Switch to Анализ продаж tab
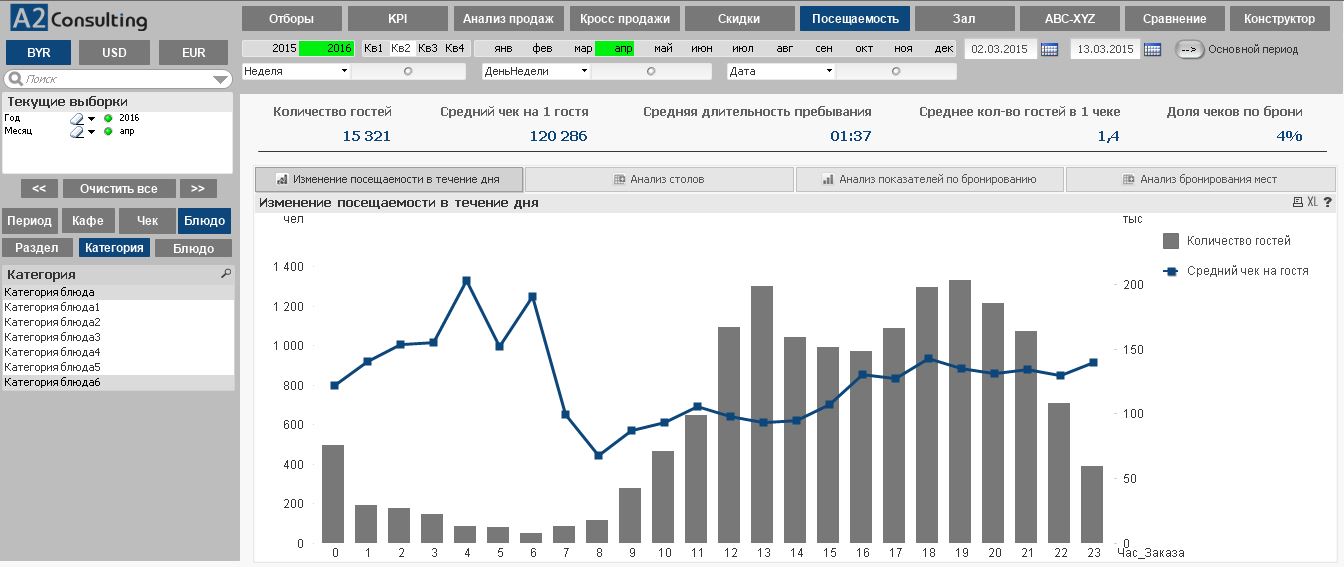The width and height of the screenshot is (1344, 567). pyautogui.click(x=507, y=19)
